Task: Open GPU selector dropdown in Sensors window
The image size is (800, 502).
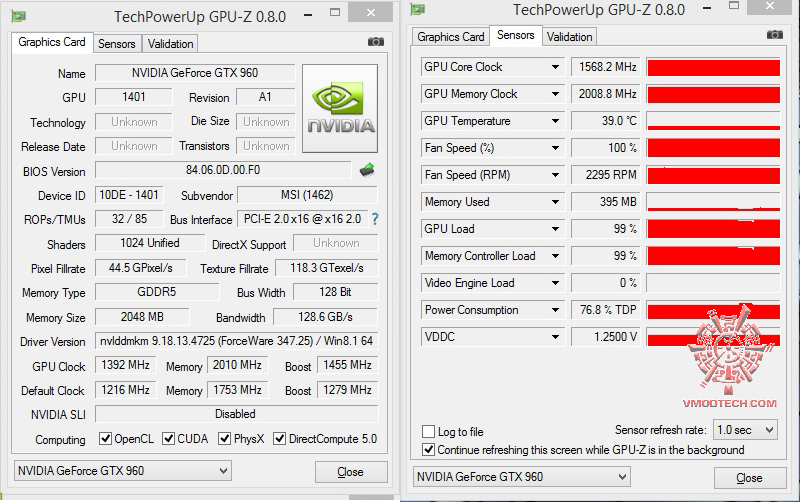Action: pos(521,477)
